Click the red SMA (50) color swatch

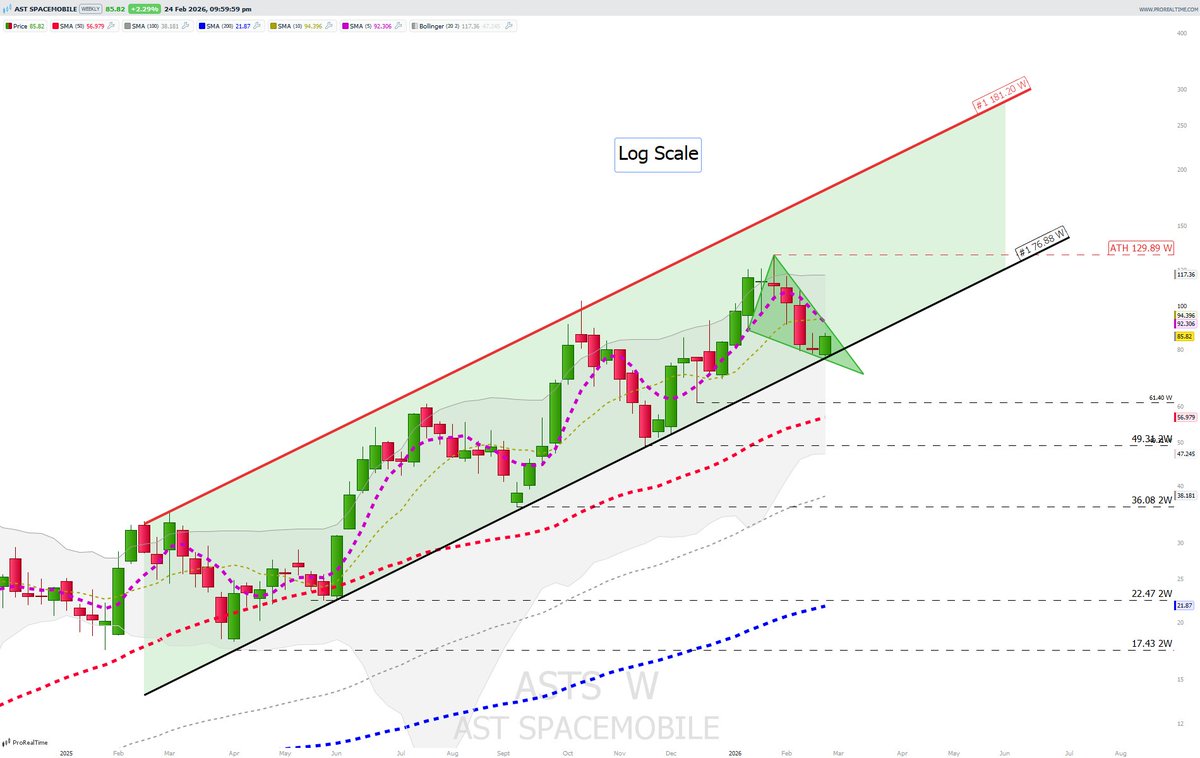click(55, 26)
